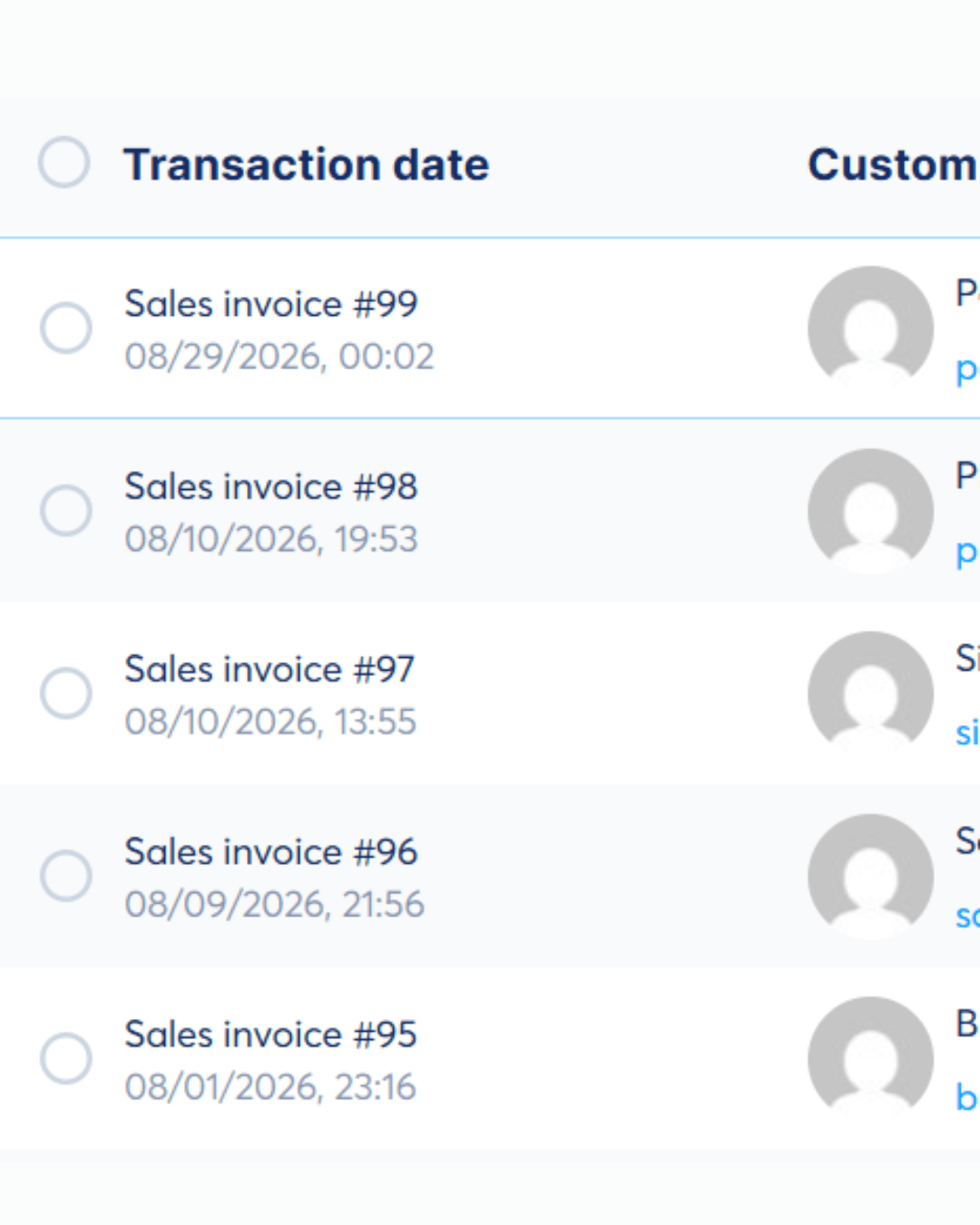Click customer avatar for invoice #95
This screenshot has width=980, height=1225.
(870, 1059)
